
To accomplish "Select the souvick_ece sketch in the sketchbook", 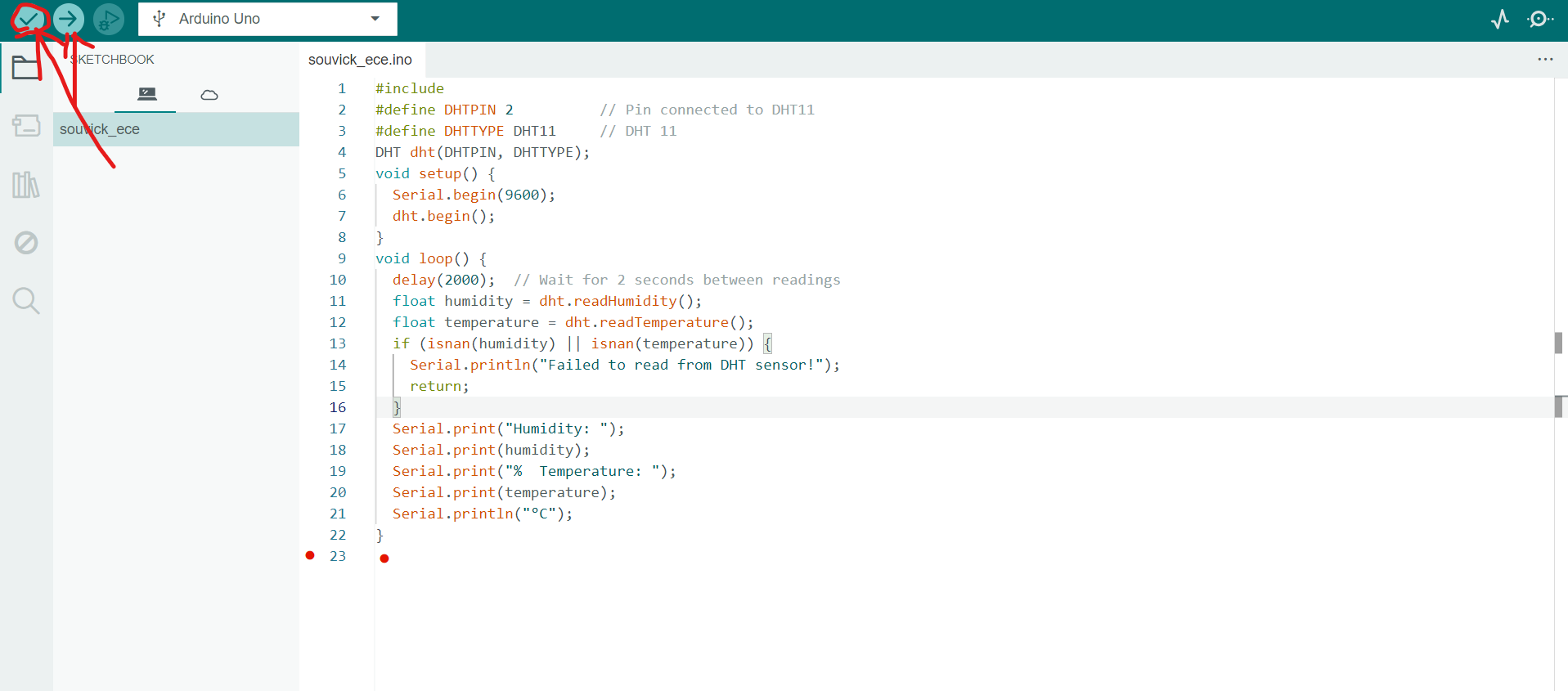I will pos(176,129).
